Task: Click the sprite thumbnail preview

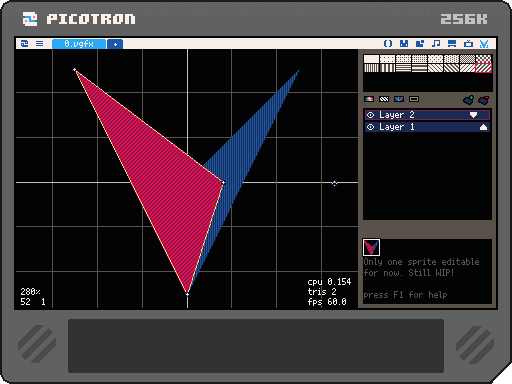Action: (x=371, y=247)
